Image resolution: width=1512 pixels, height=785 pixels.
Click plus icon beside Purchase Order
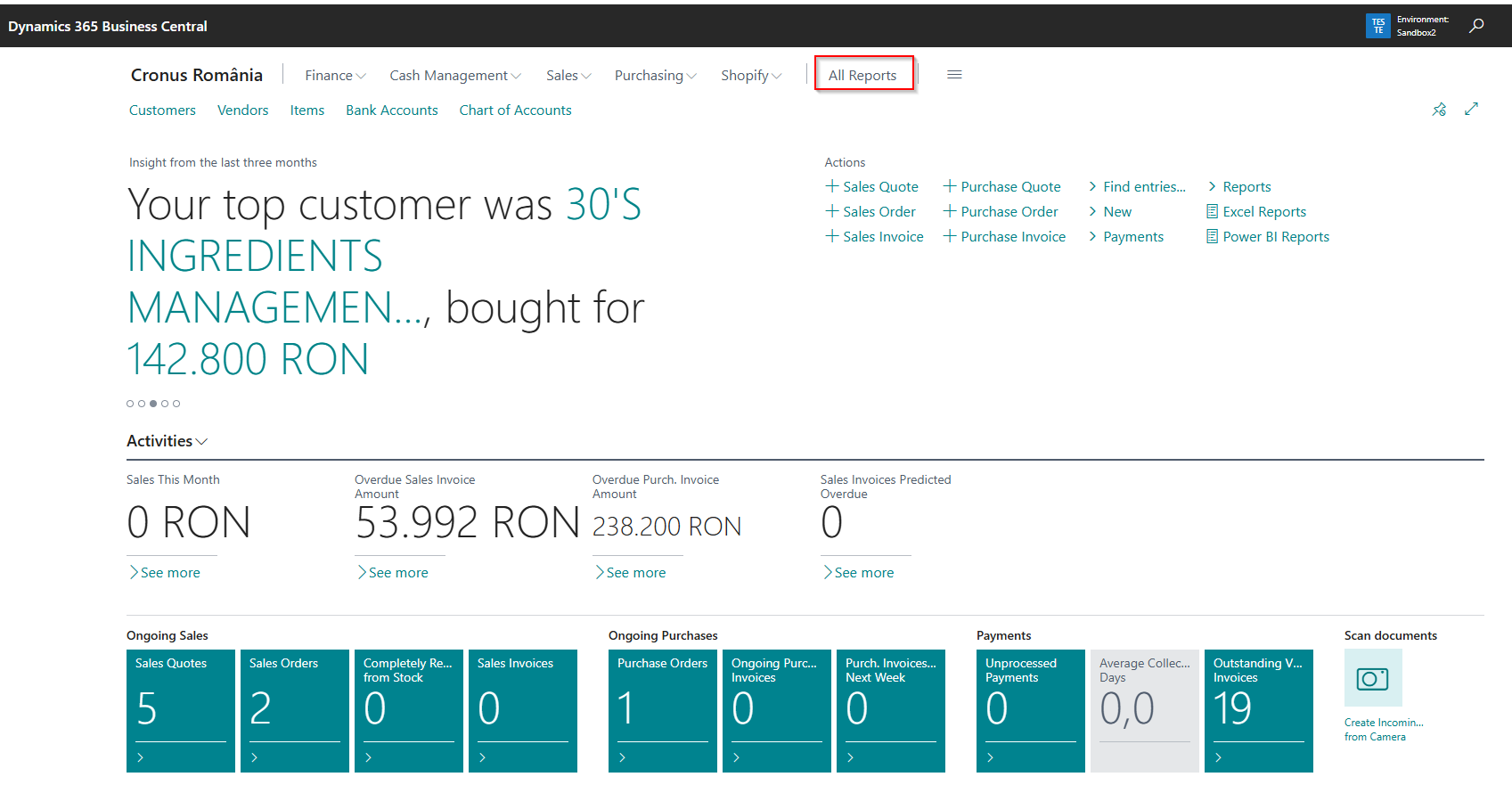pyautogui.click(x=950, y=211)
